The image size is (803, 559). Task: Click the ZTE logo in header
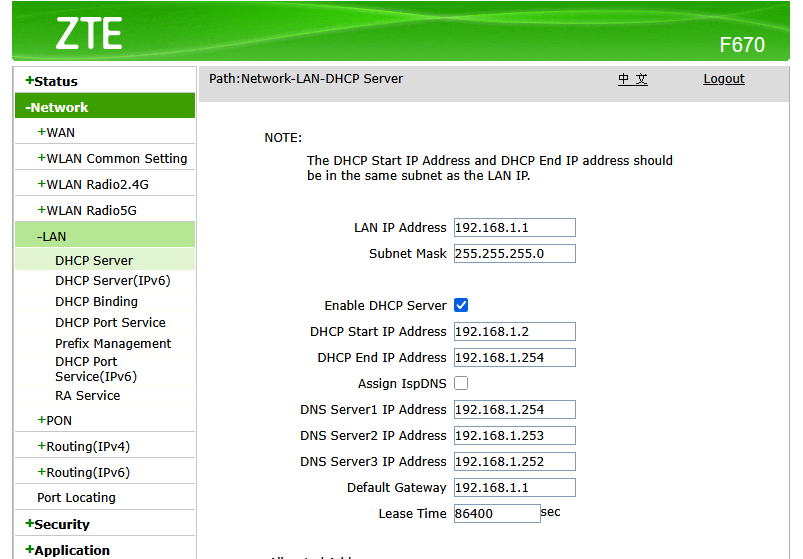click(88, 34)
